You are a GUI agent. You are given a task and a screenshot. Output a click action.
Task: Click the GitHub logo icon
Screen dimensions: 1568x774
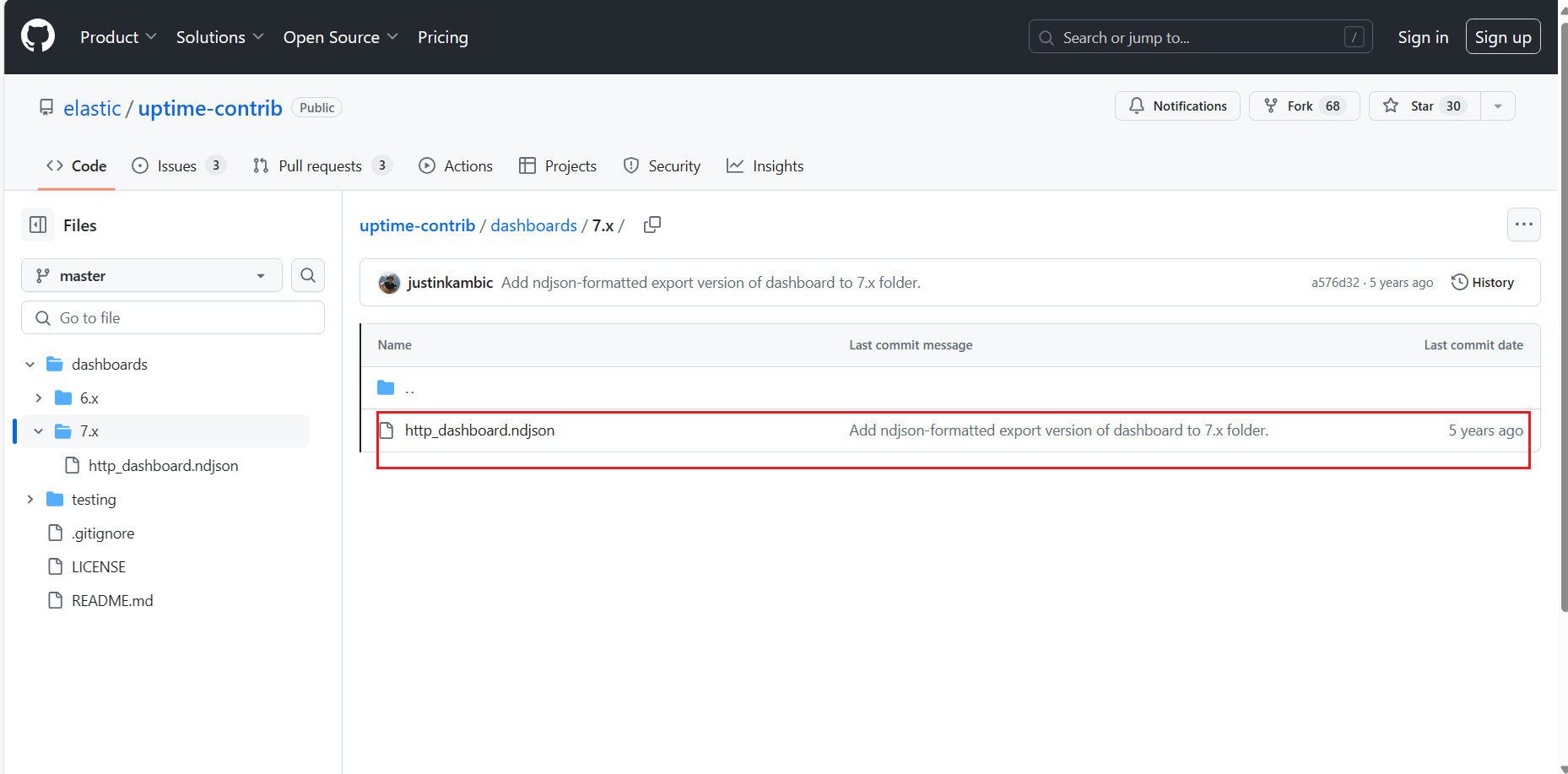(38, 37)
